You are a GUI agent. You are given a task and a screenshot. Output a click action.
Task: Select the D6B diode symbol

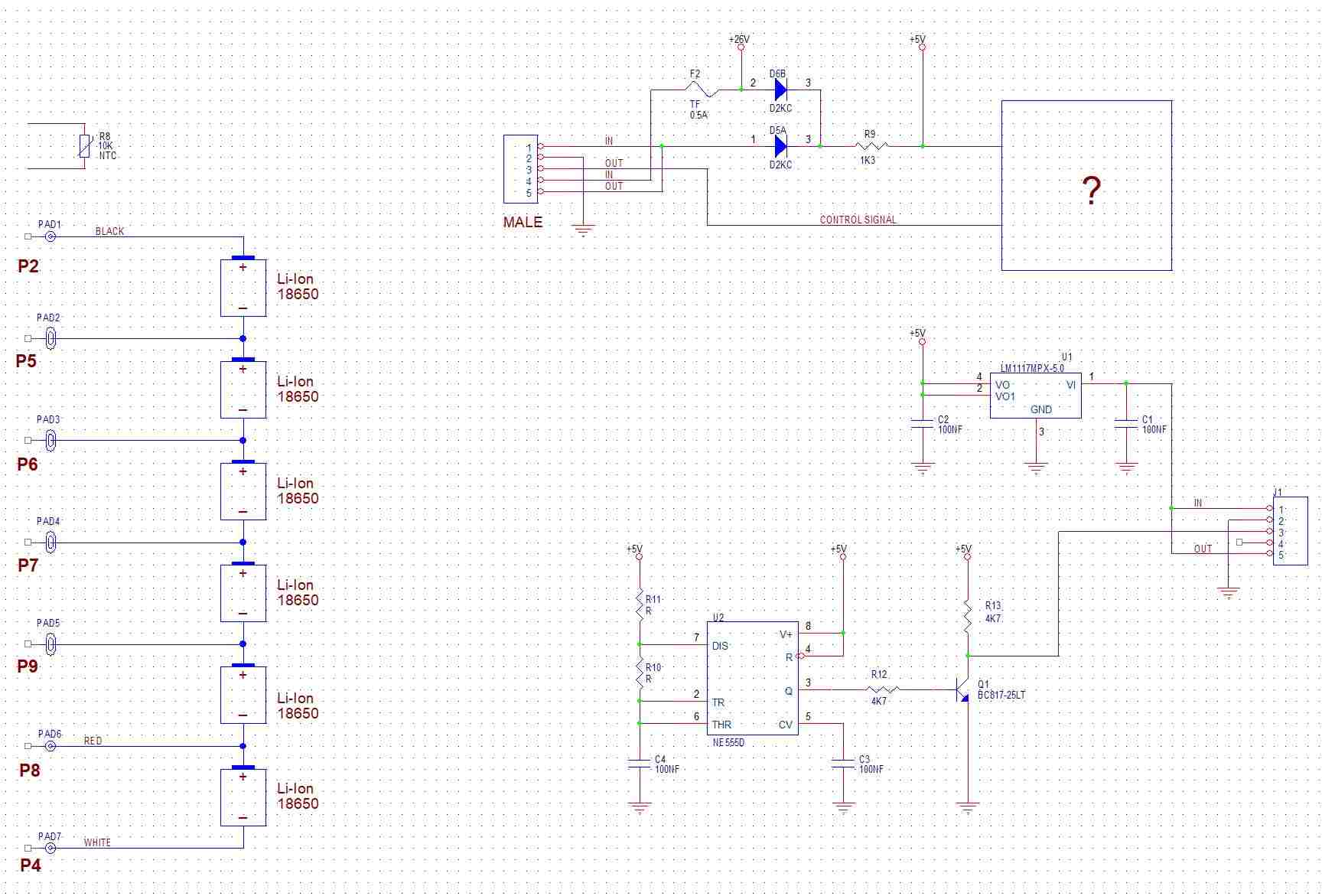(x=780, y=90)
